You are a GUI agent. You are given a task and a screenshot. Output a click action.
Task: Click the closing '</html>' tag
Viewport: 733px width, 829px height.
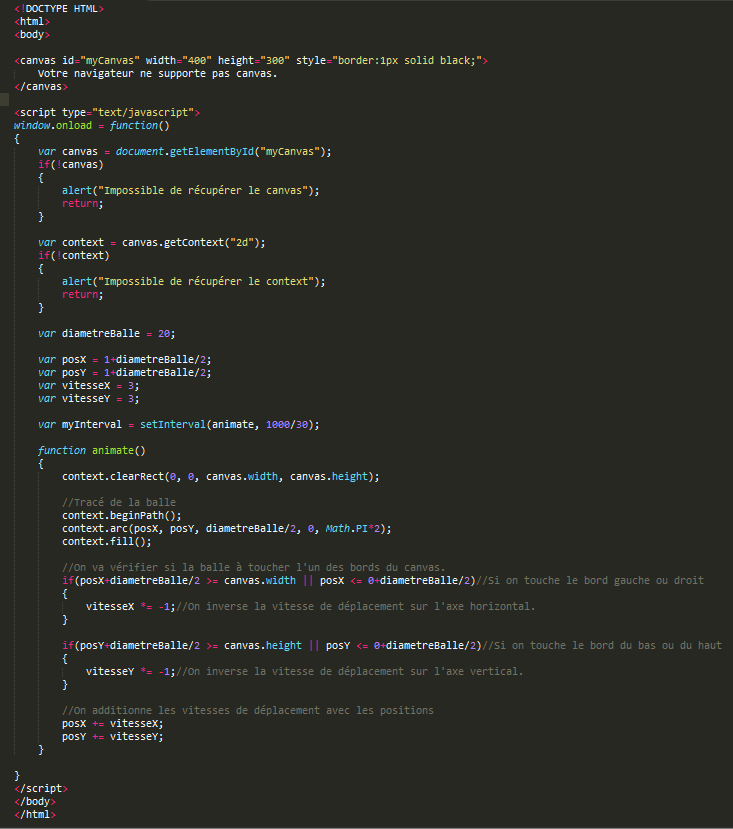pyautogui.click(x=35, y=815)
